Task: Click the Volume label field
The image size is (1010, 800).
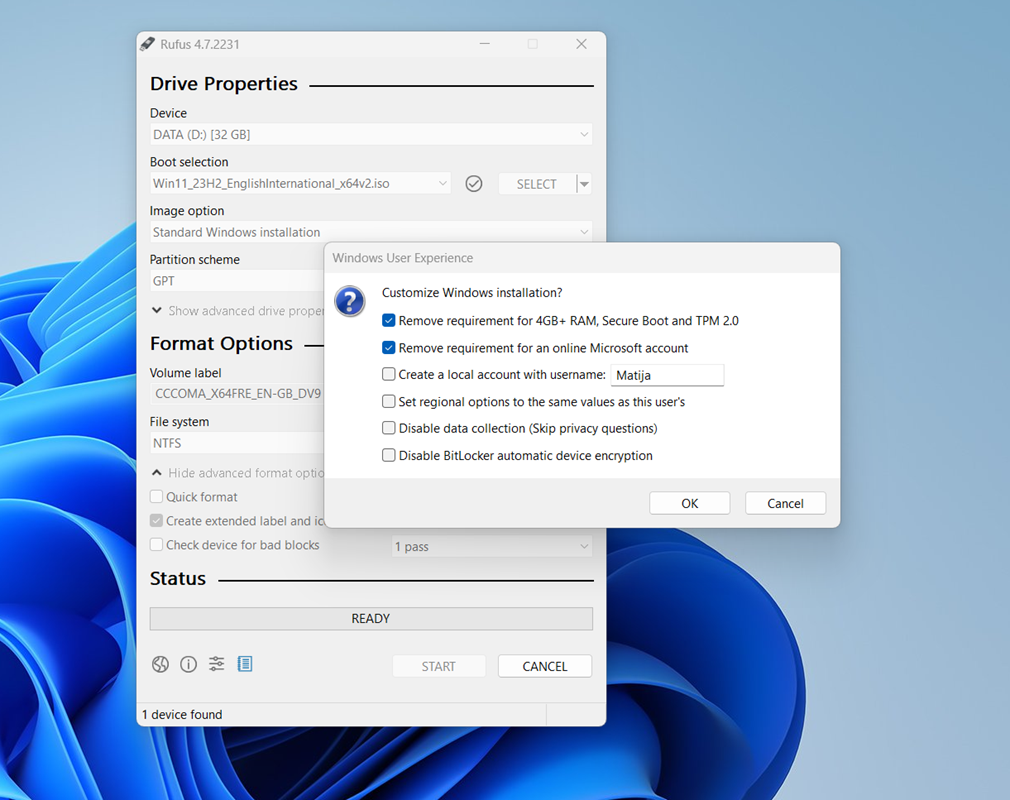Action: 237,394
